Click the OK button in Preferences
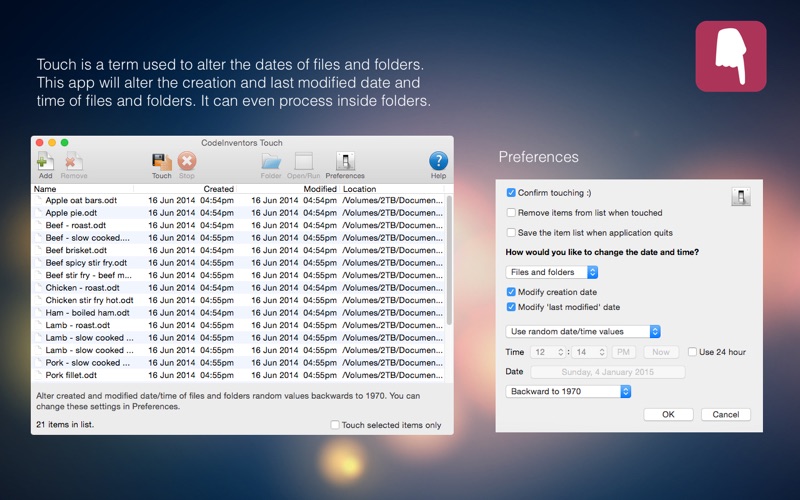Screen dimensions: 800x500 click(668, 414)
